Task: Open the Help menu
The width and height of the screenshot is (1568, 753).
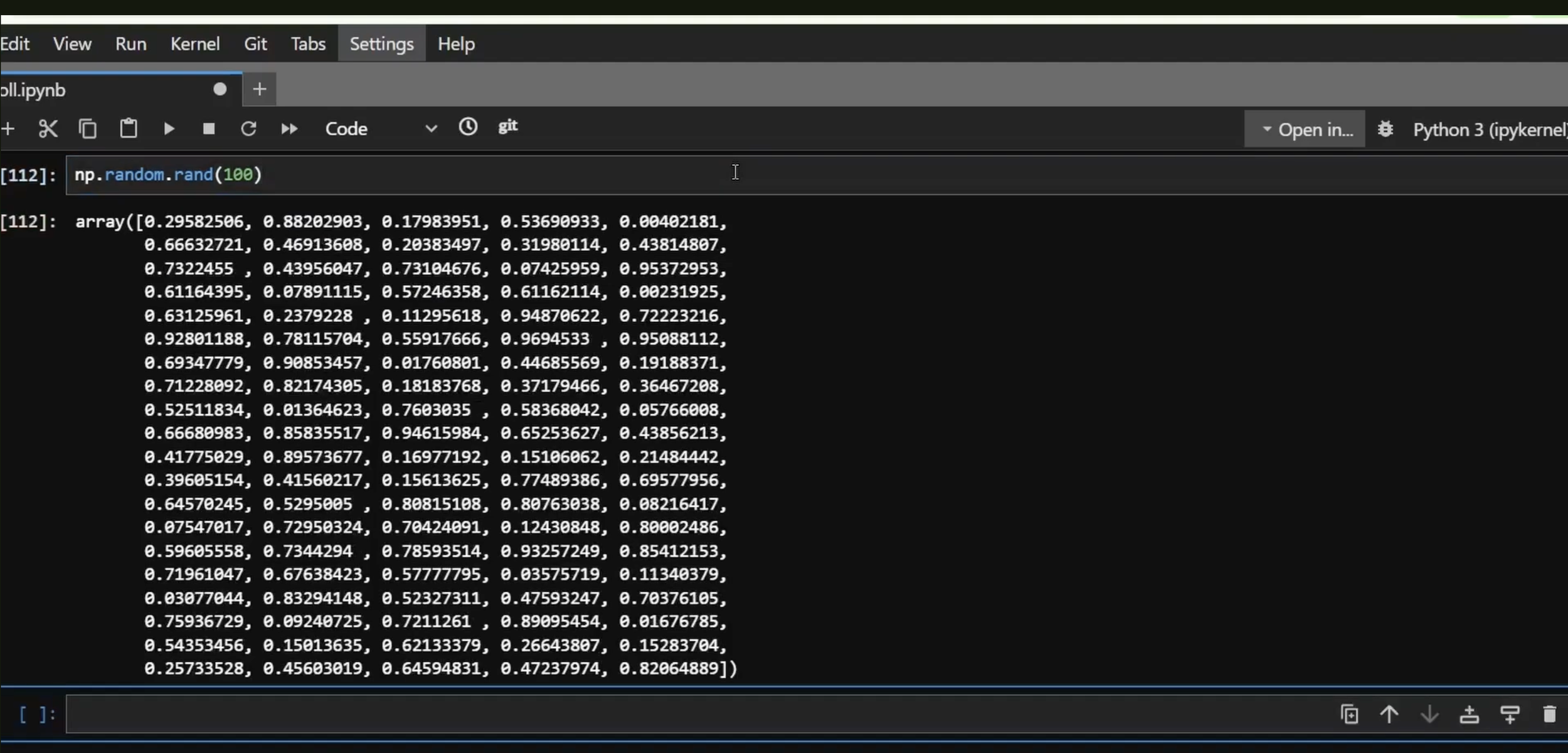Action: pyautogui.click(x=456, y=44)
